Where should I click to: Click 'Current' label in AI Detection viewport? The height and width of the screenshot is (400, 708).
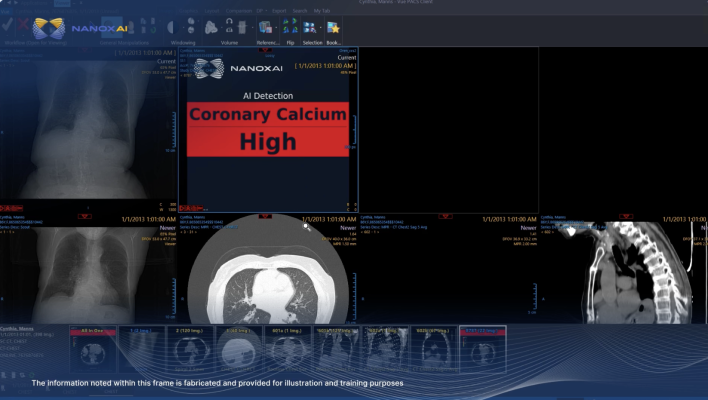pyautogui.click(x=347, y=58)
